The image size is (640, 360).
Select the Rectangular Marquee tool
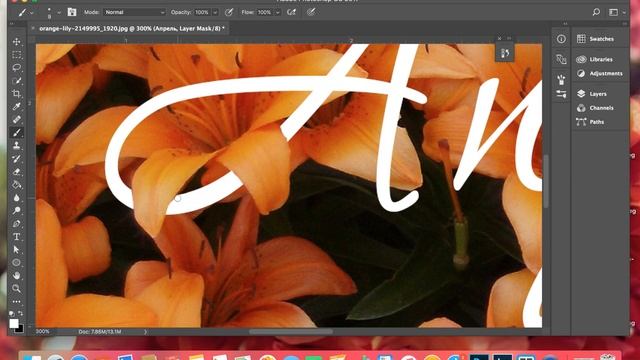click(16, 55)
